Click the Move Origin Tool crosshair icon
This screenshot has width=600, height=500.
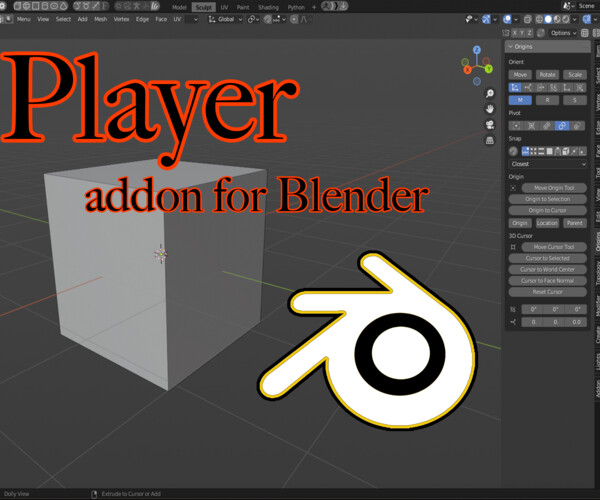513,188
